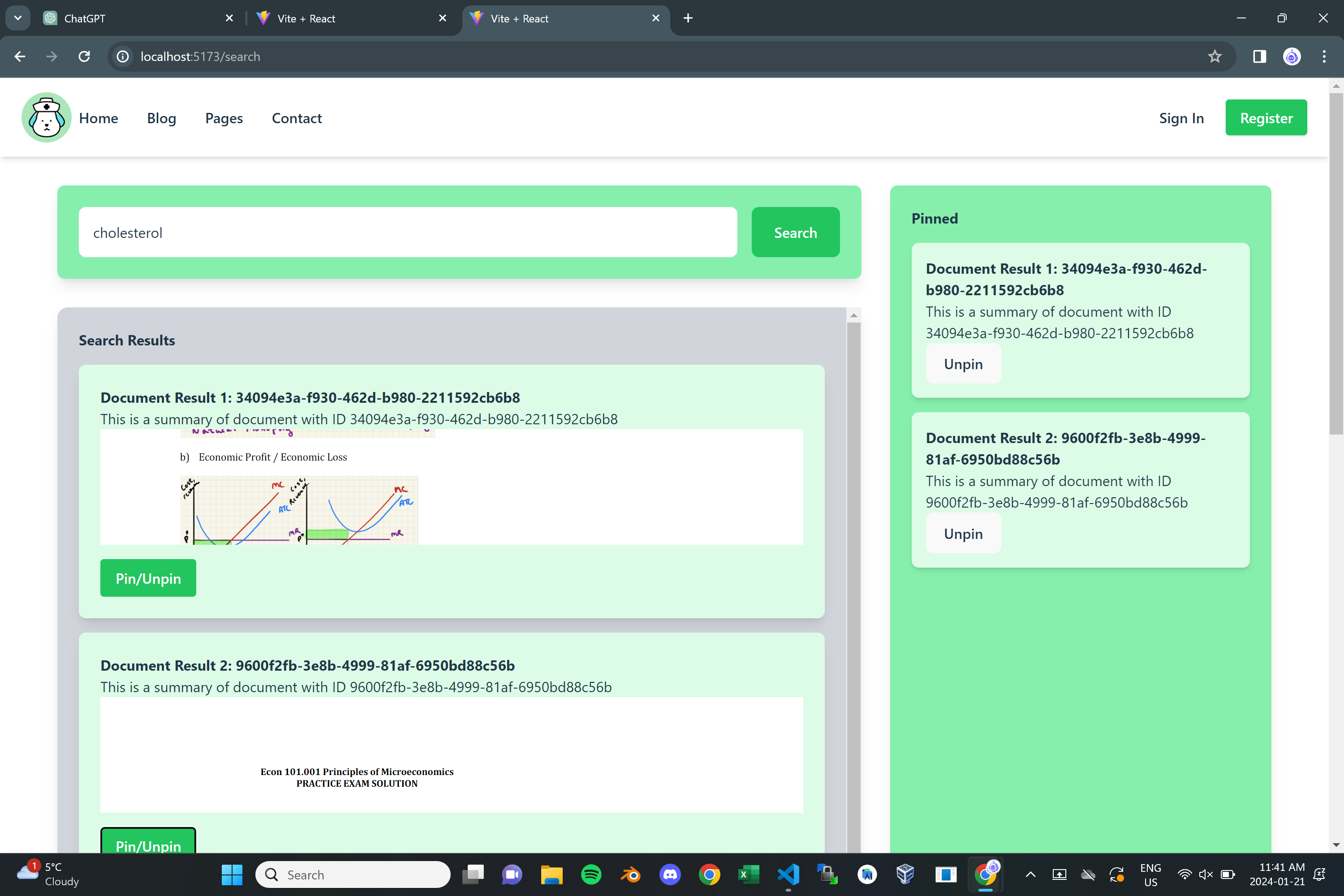1344x896 pixels.
Task: Show hidden system tray icons
Action: 1030,874
